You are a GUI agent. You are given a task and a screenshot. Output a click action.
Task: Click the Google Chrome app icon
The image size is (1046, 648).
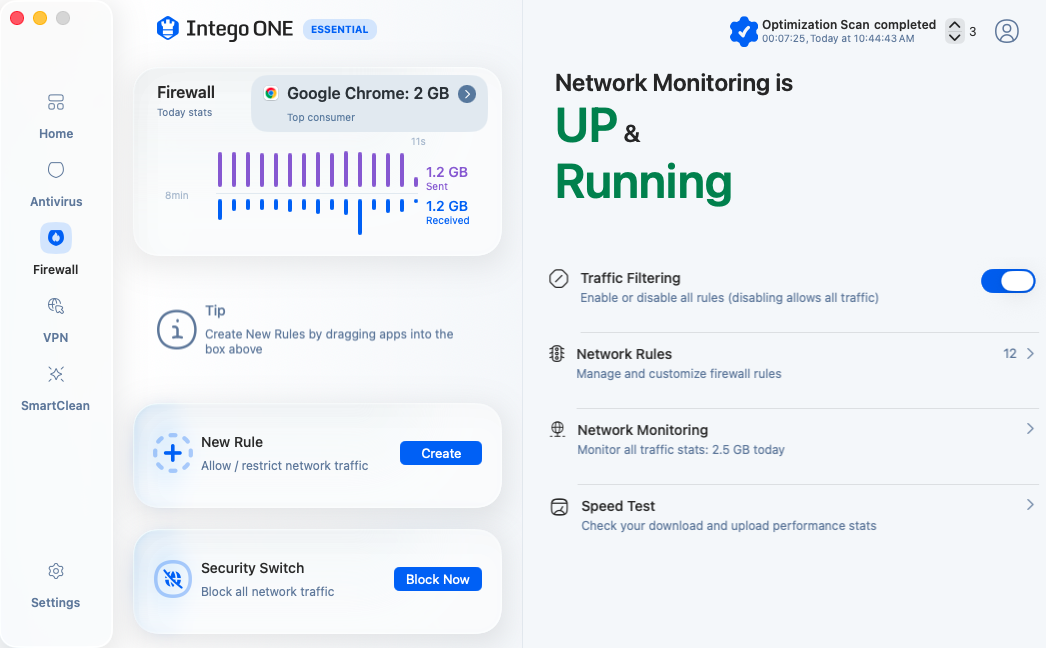(x=271, y=93)
